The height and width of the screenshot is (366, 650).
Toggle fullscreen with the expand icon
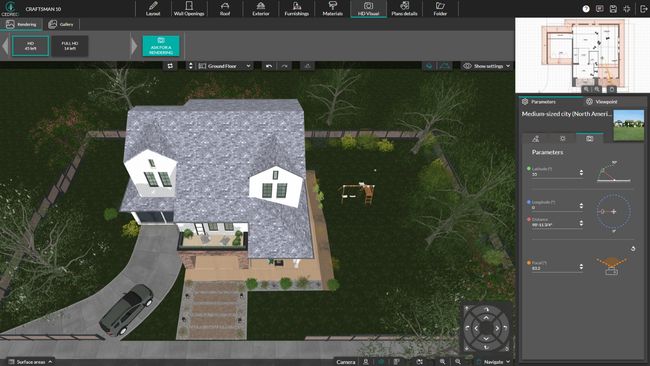[x=627, y=9]
